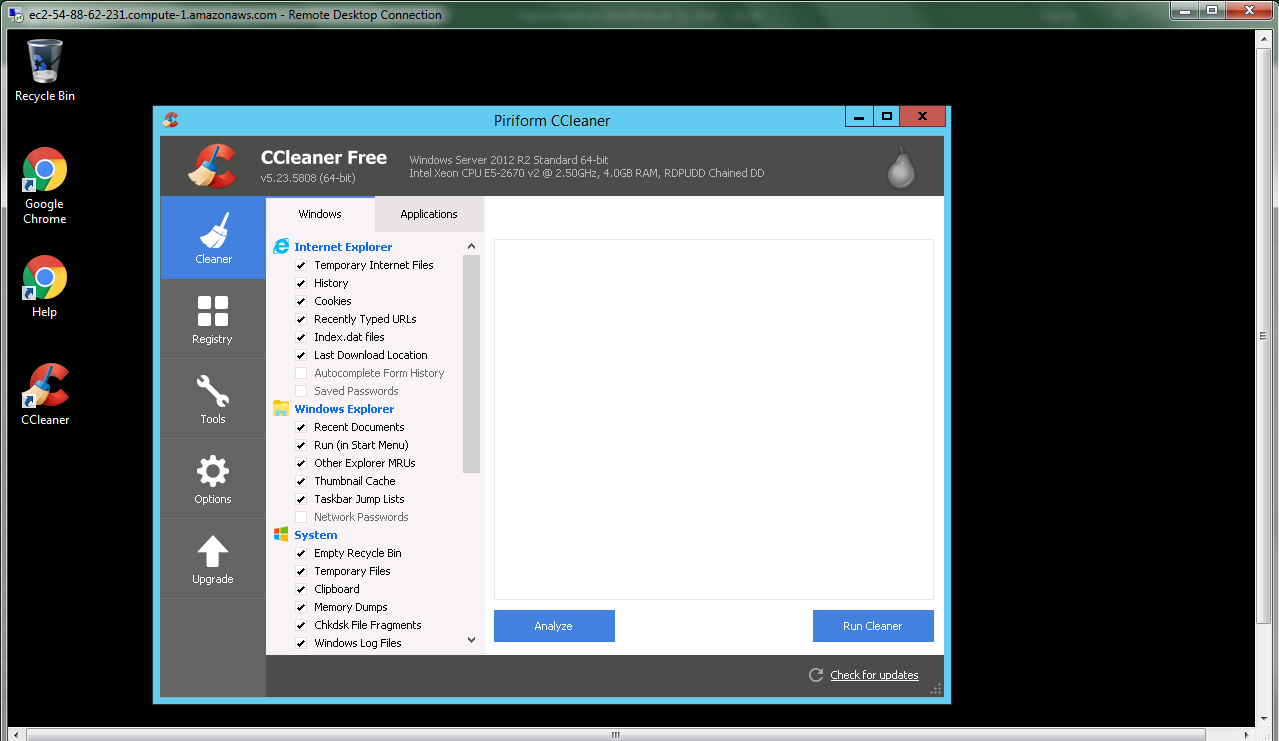1279x741 pixels.
Task: Open the Recycle Bin desktop icon
Action: [45, 70]
